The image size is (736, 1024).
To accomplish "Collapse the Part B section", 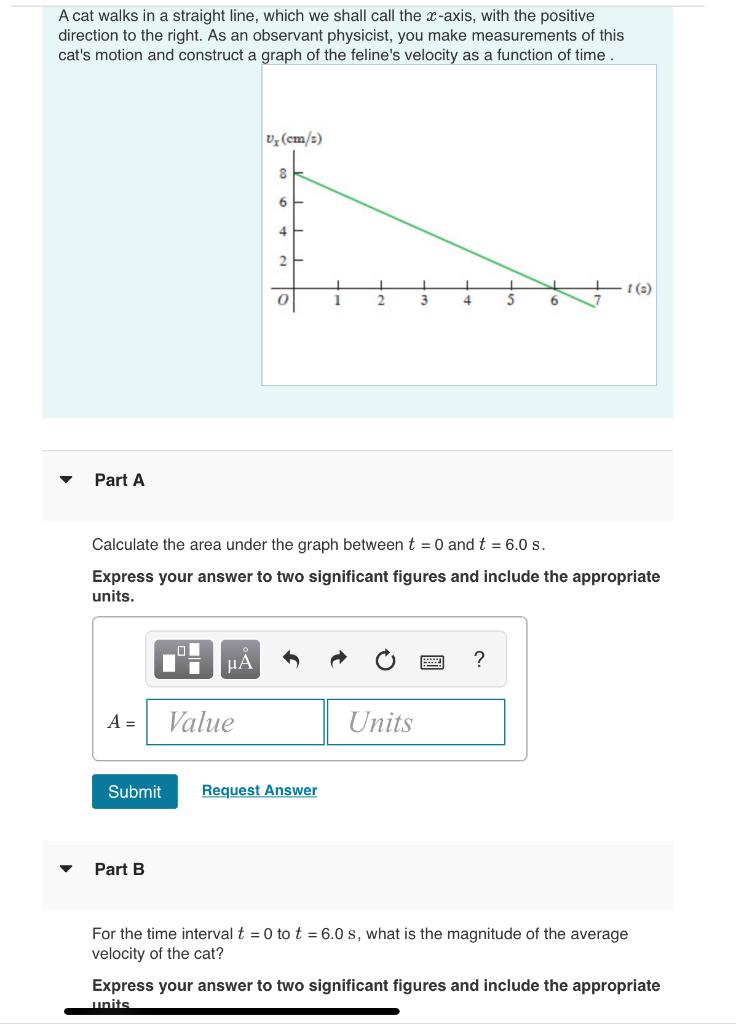I will tap(64, 870).
